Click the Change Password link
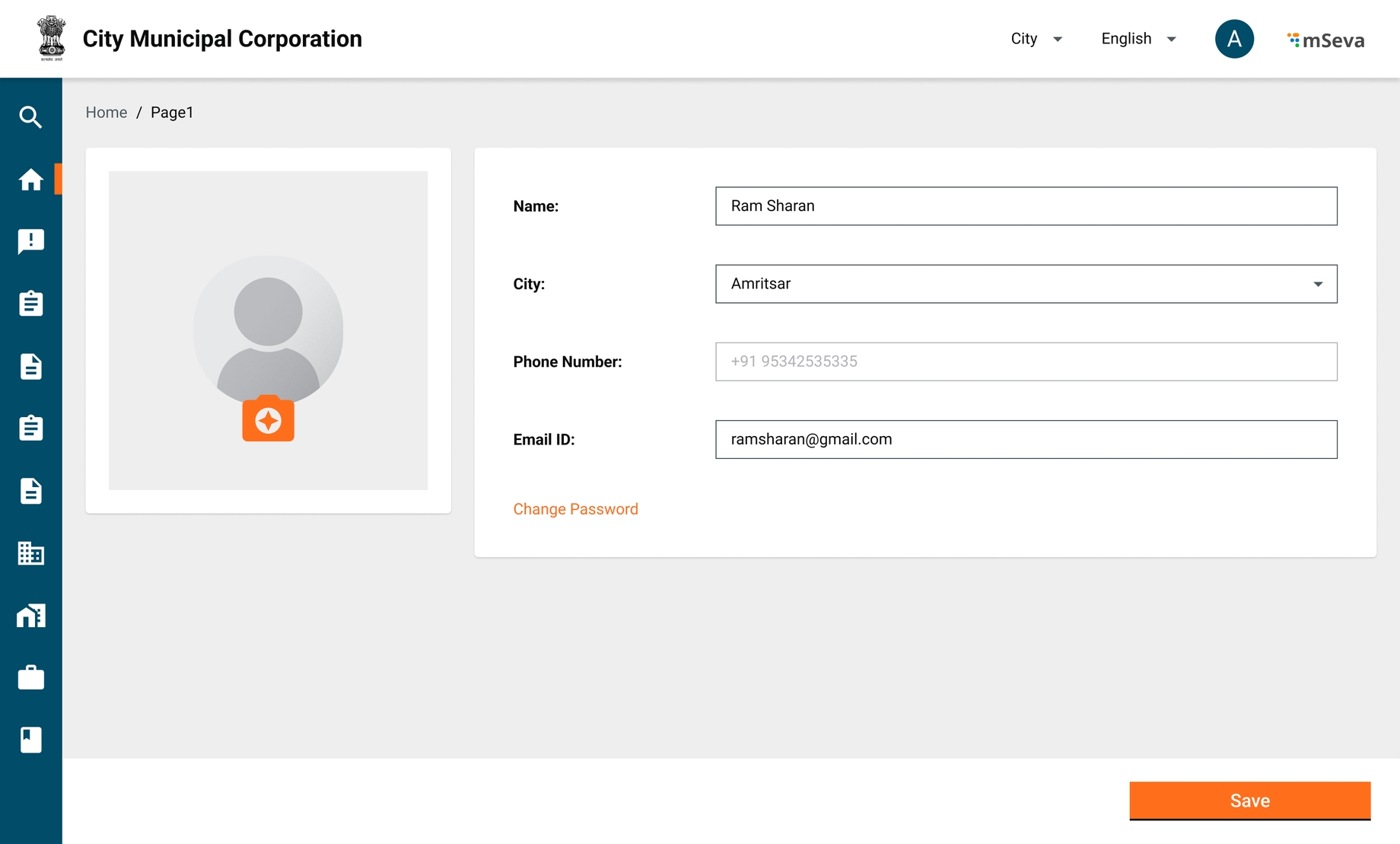 tap(575, 509)
